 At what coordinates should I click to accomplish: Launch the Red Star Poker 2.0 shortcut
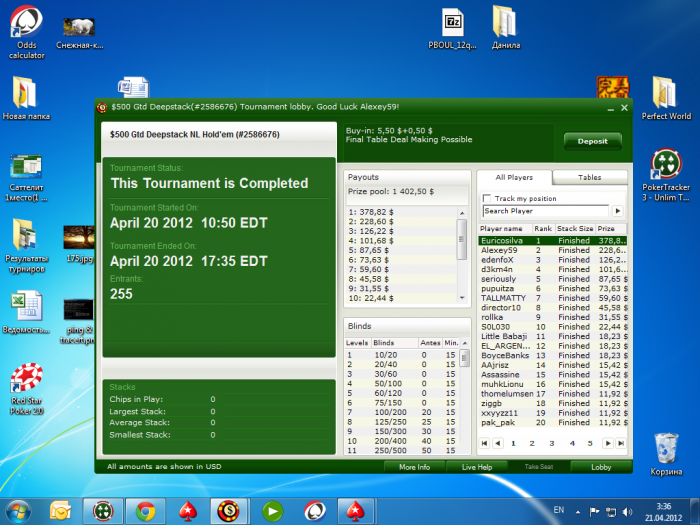[x=26, y=389]
